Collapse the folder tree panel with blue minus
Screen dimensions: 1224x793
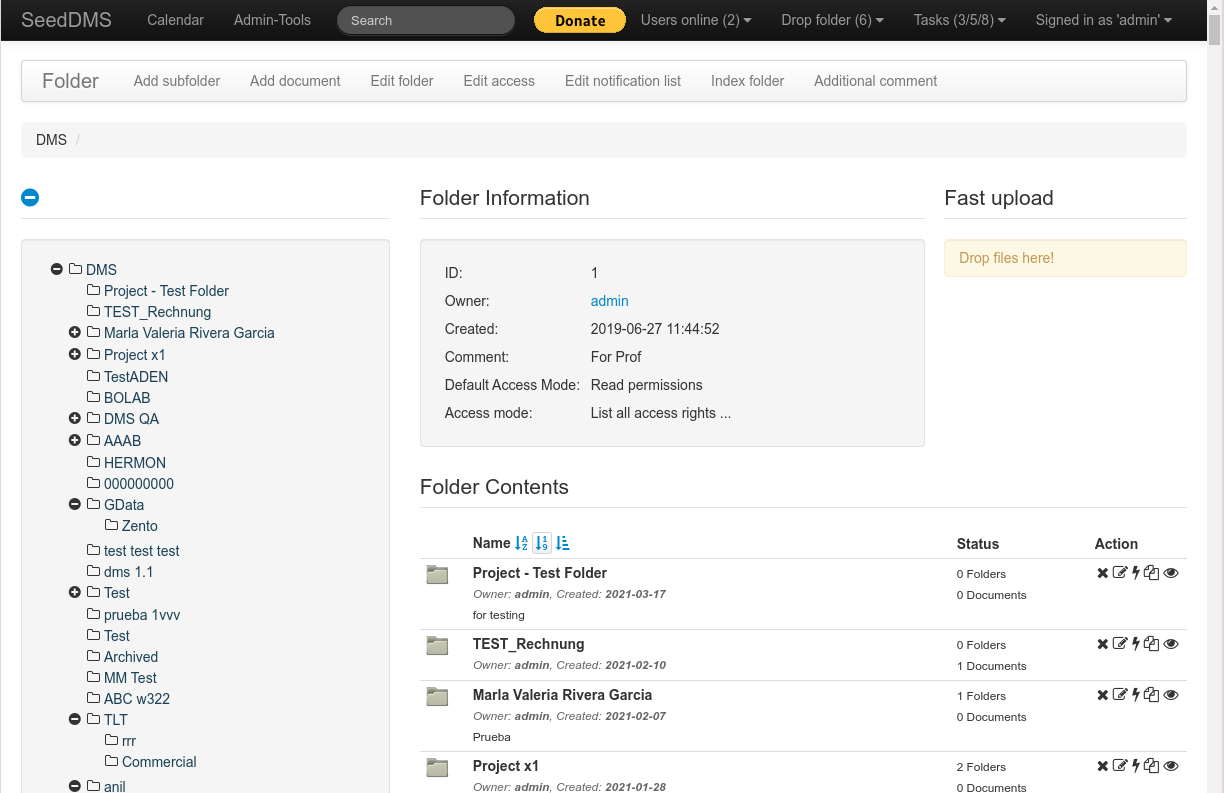tap(30, 198)
